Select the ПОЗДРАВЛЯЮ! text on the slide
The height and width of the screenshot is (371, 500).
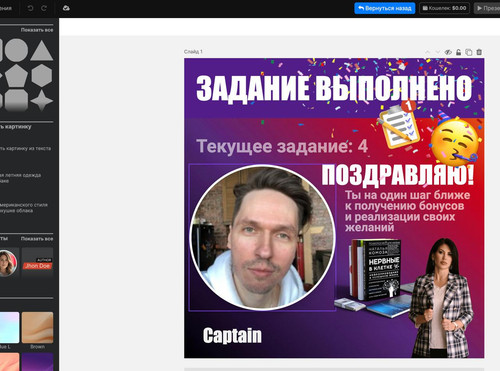click(x=398, y=175)
